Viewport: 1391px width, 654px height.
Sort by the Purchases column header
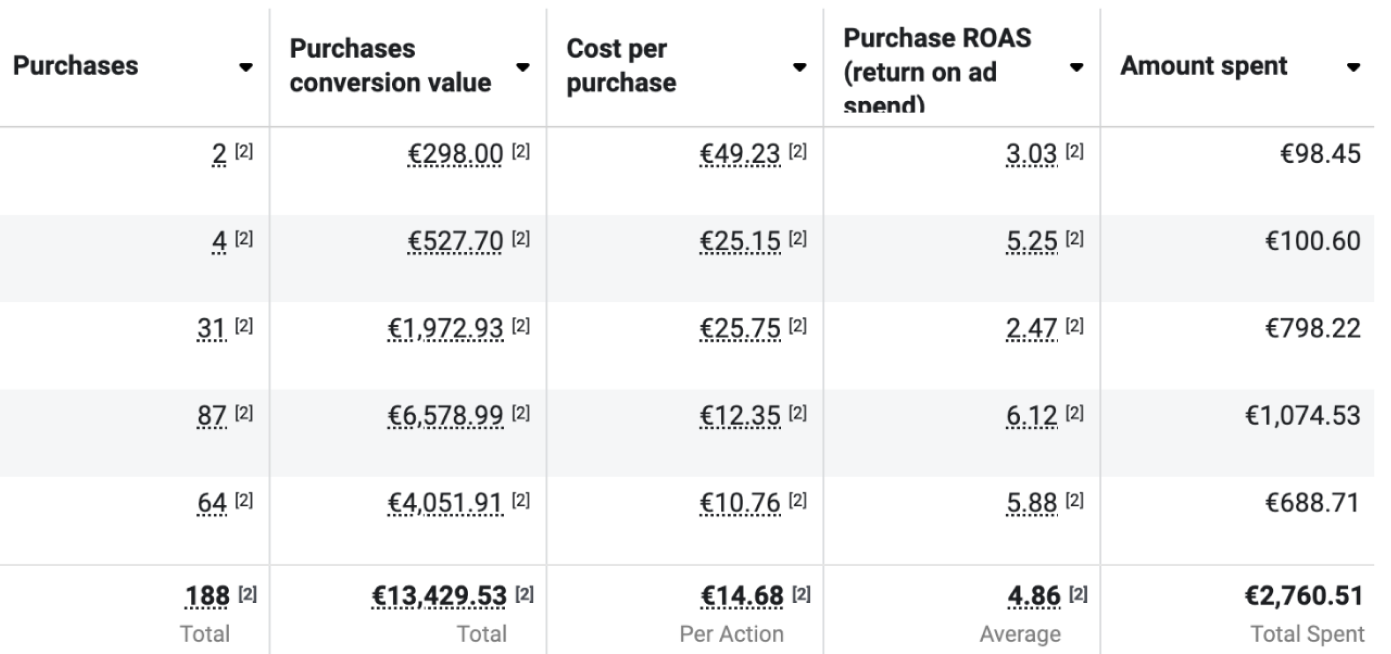[75, 67]
